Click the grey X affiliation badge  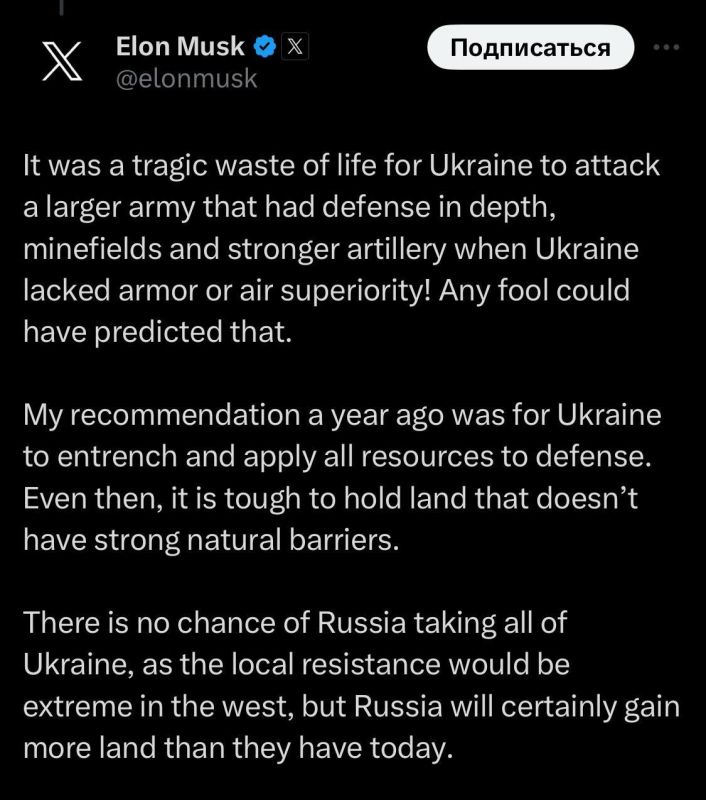295,44
